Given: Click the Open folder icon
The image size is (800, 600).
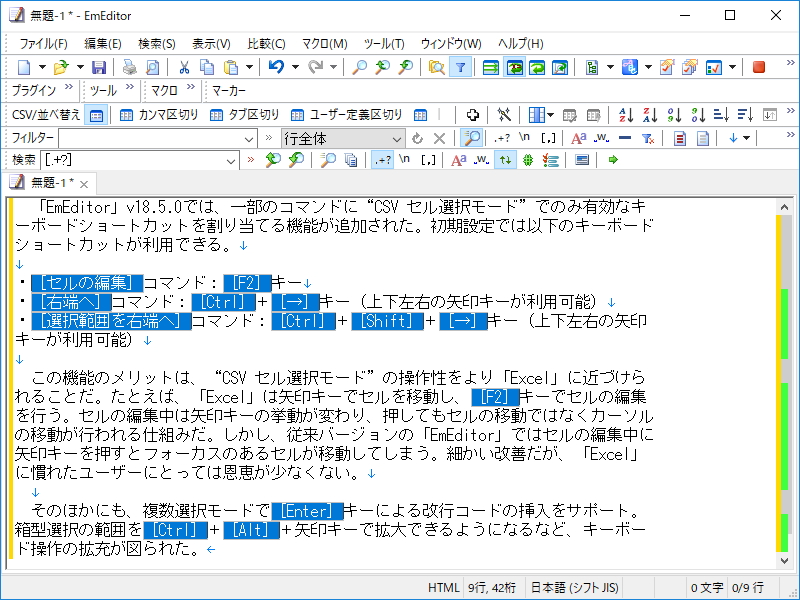Looking at the screenshot, I should coord(61,67).
